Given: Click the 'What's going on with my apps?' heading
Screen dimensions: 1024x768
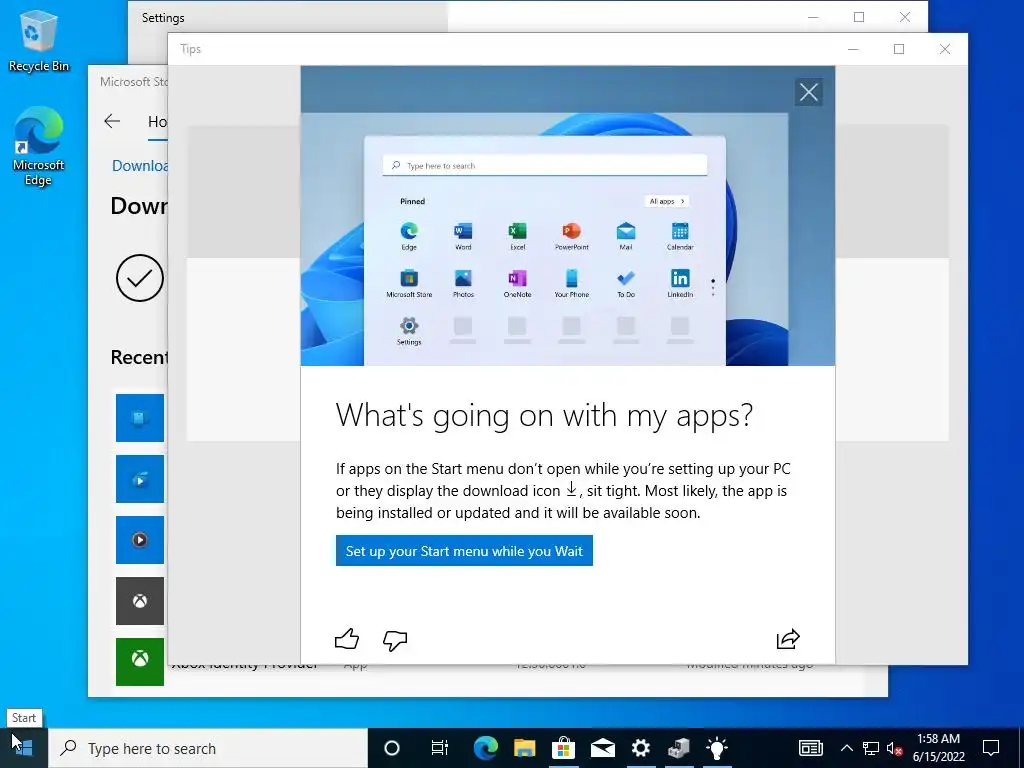Looking at the screenshot, I should [x=544, y=415].
